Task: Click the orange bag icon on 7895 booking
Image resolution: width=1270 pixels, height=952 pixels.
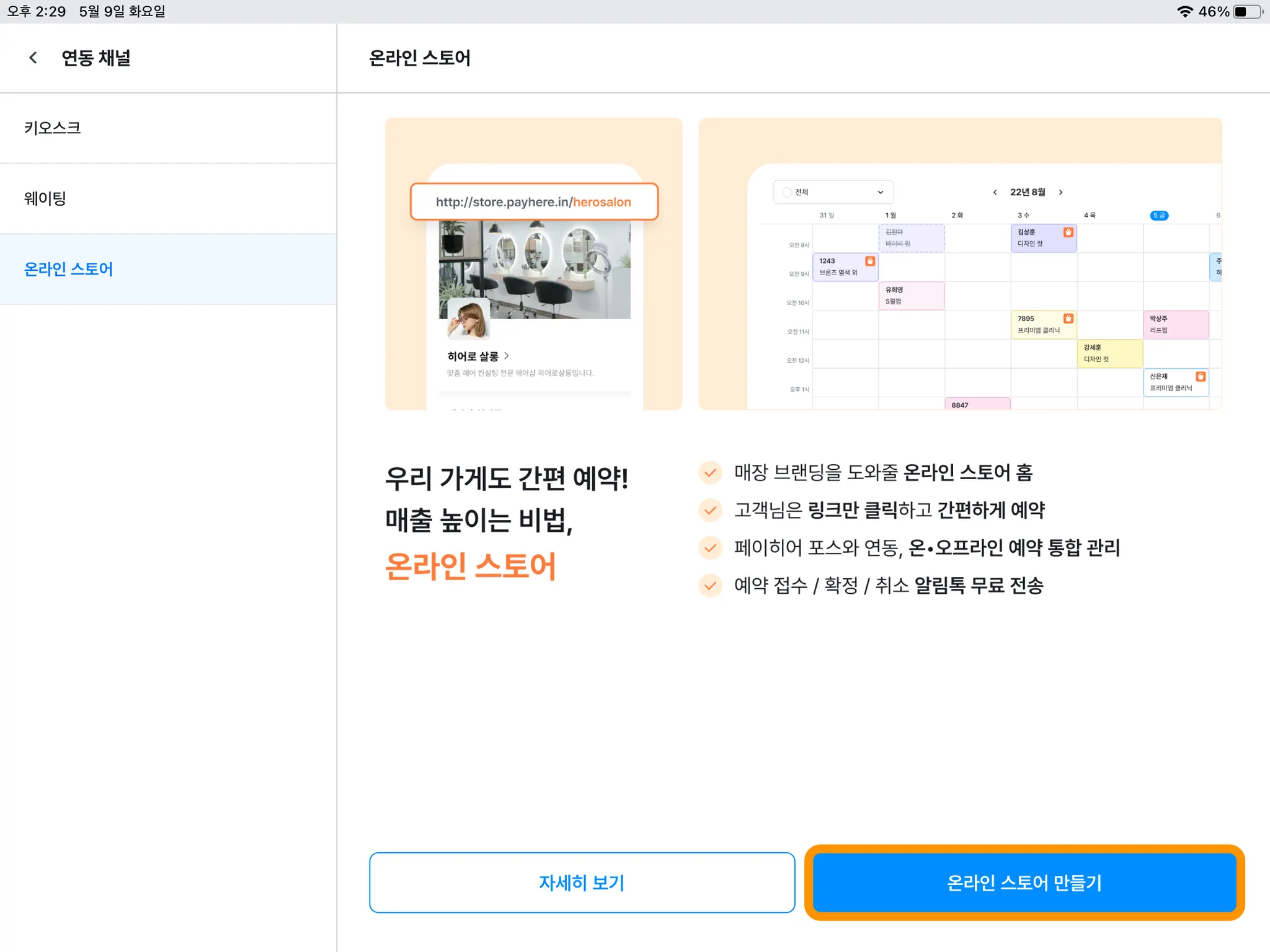Action: tap(1068, 319)
